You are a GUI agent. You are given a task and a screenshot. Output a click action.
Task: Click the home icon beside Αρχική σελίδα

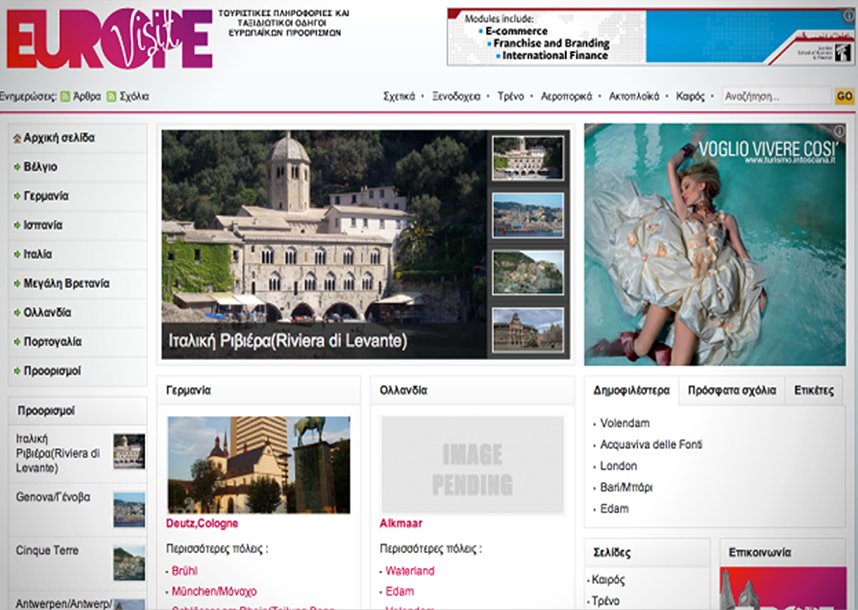pyautogui.click(x=16, y=138)
